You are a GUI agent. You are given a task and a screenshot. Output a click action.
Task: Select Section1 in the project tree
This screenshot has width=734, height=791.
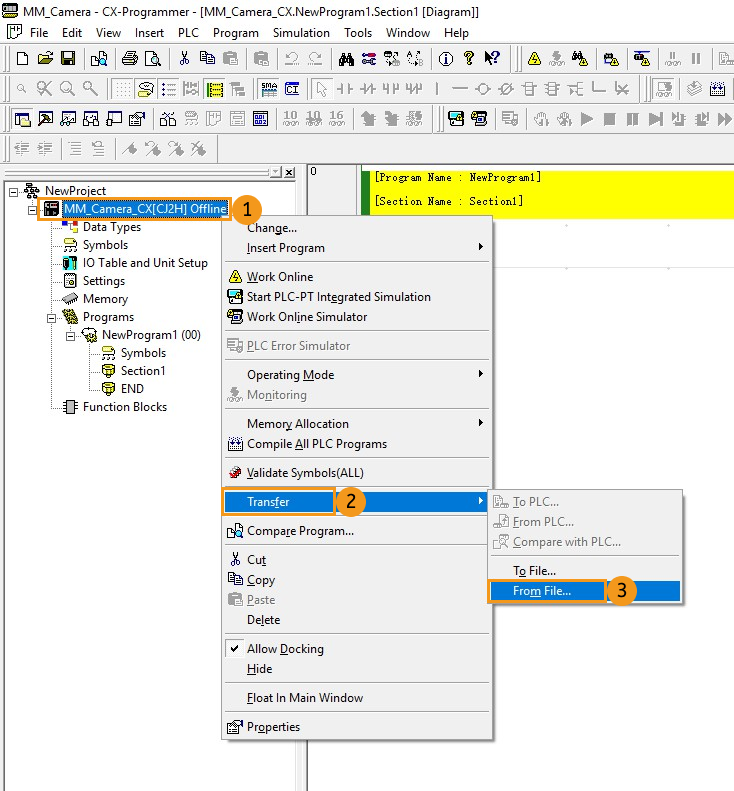[143, 371]
